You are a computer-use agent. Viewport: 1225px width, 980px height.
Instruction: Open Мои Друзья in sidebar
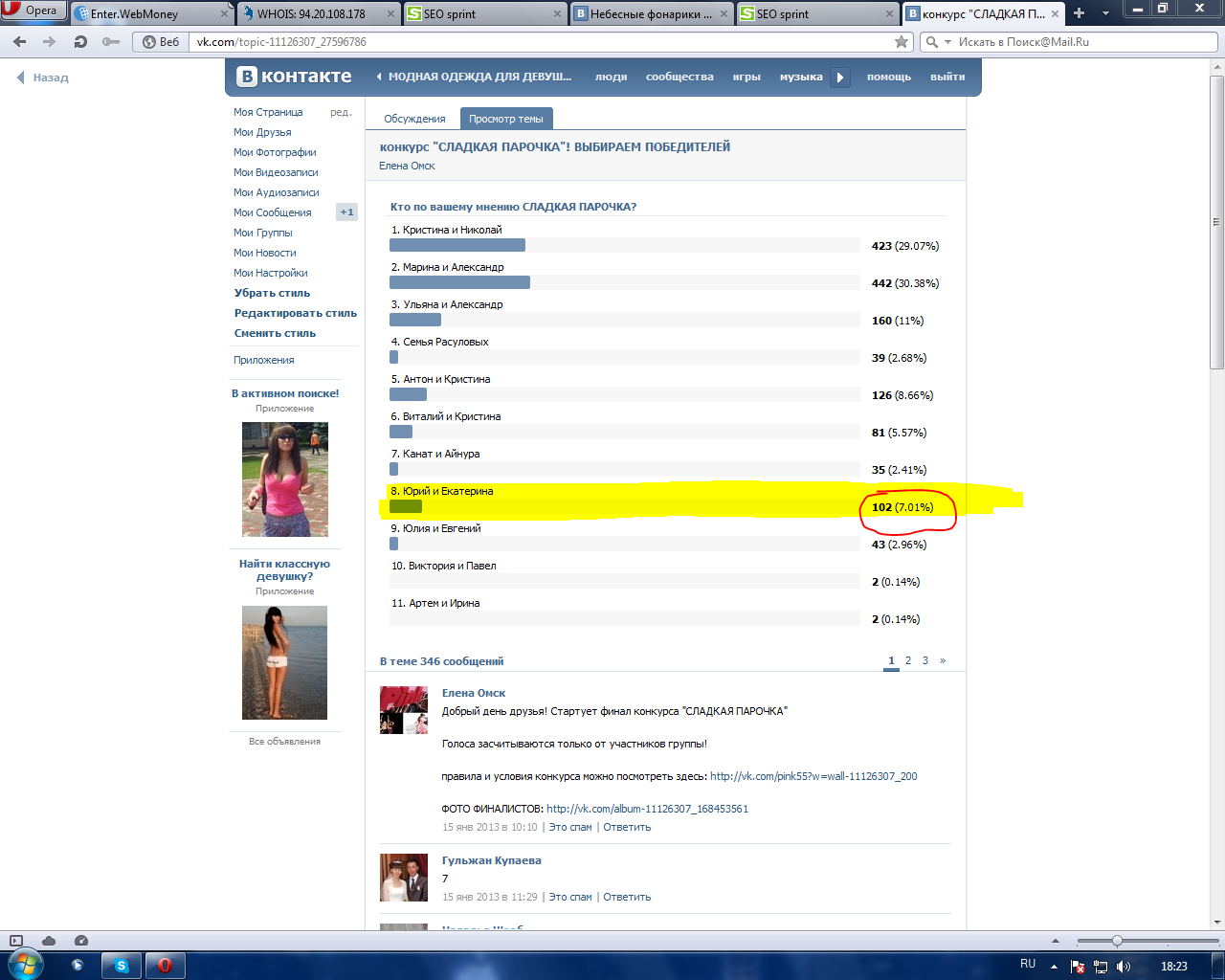coord(262,132)
